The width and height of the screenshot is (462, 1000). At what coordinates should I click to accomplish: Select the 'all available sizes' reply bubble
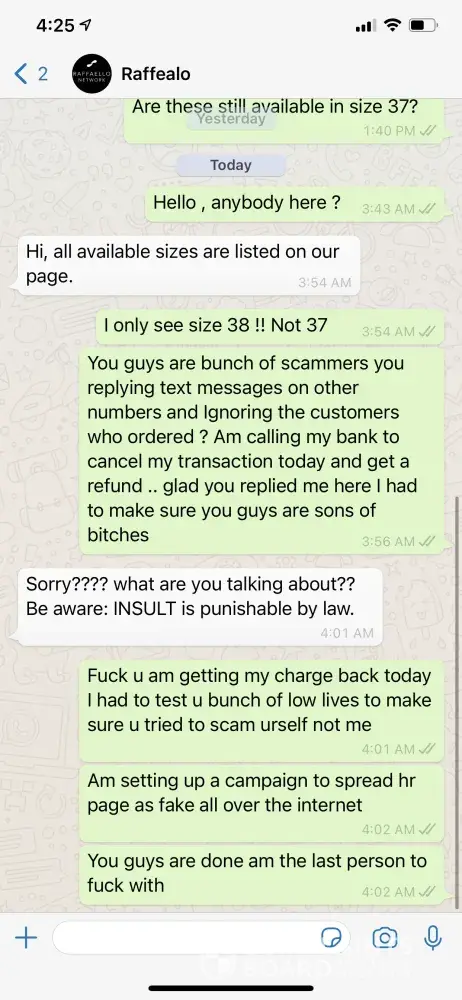[185, 265]
